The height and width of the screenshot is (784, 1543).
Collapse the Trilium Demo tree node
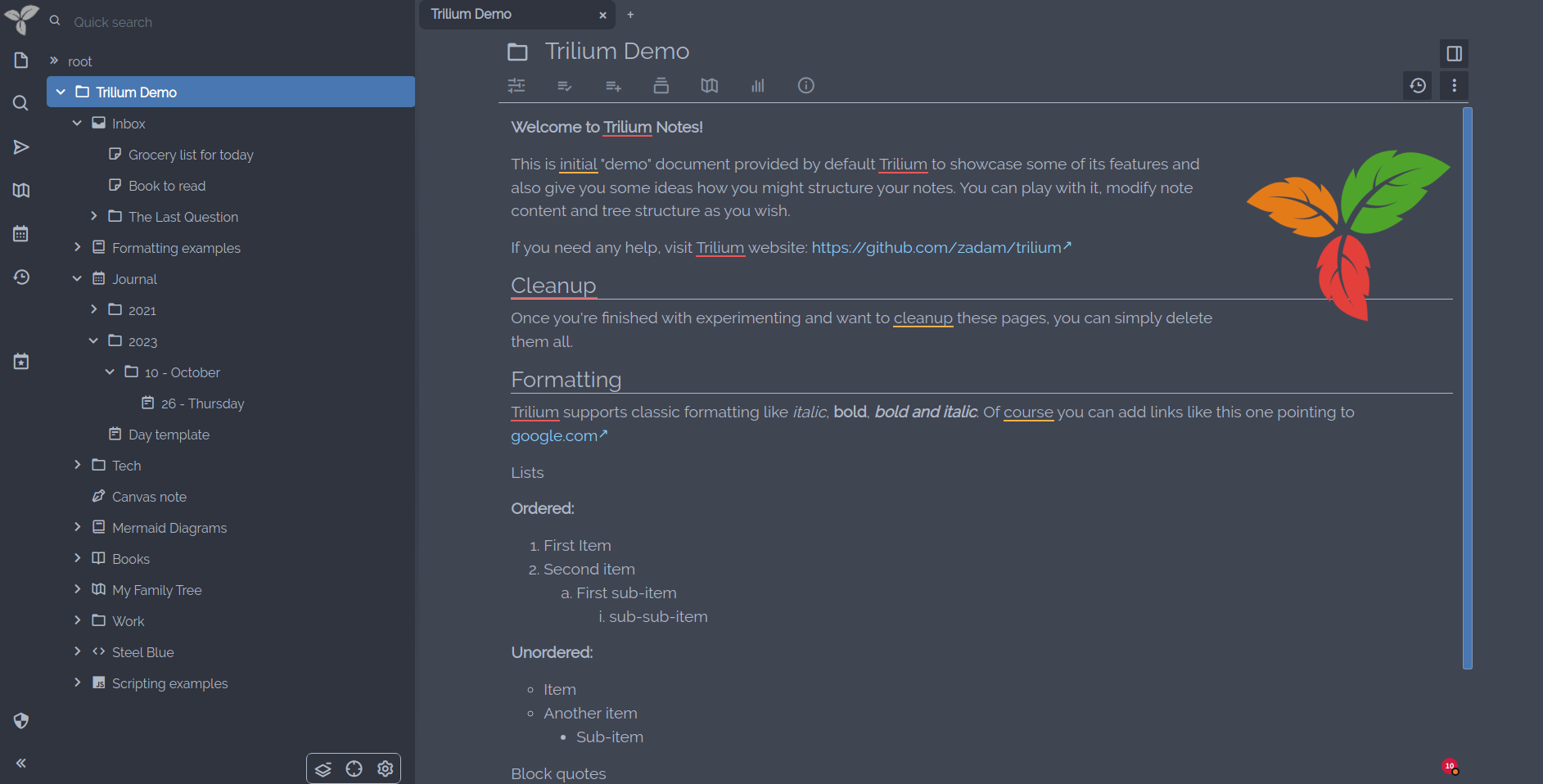61,92
